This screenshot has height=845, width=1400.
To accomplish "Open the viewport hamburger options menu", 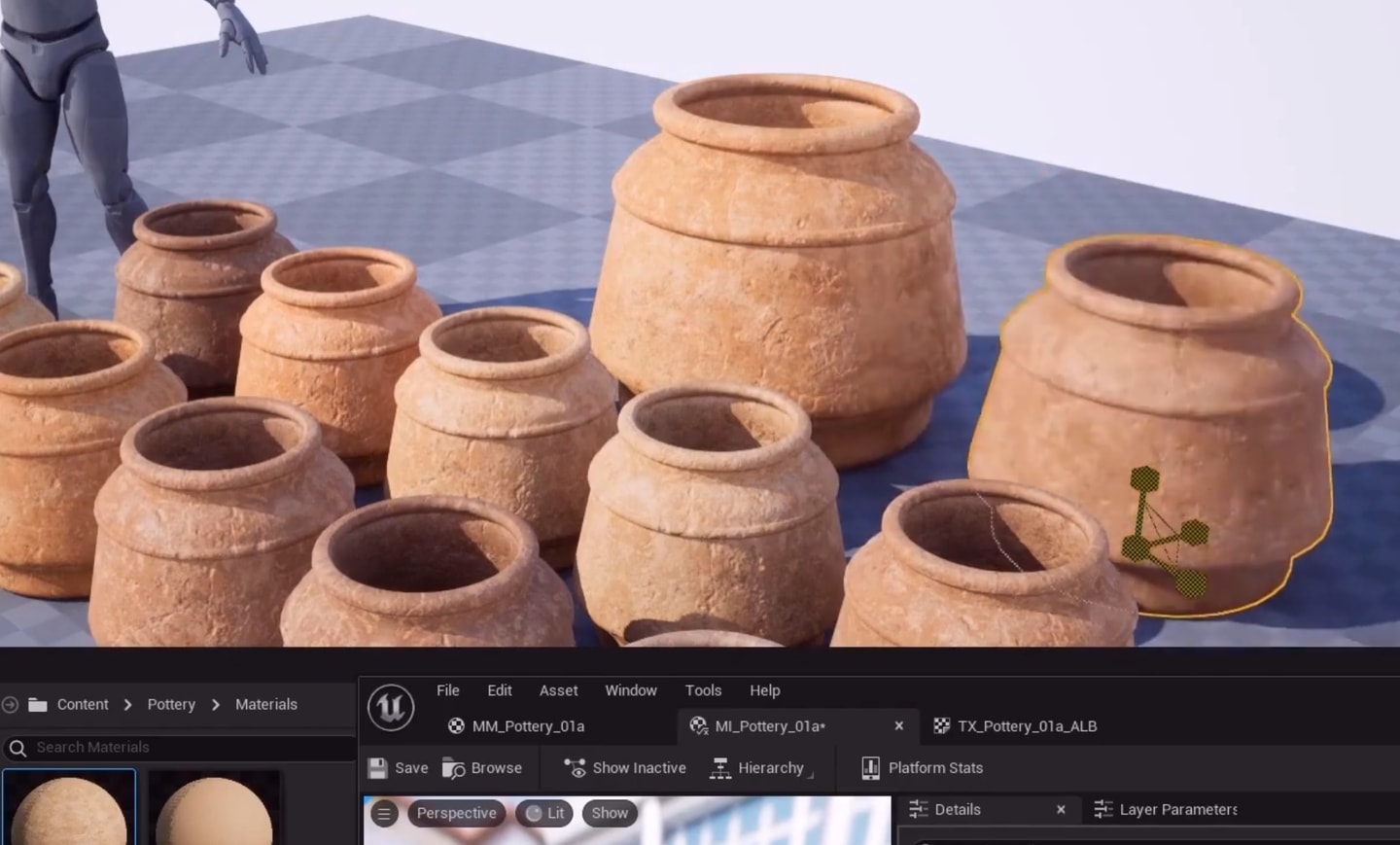I will click(x=384, y=814).
